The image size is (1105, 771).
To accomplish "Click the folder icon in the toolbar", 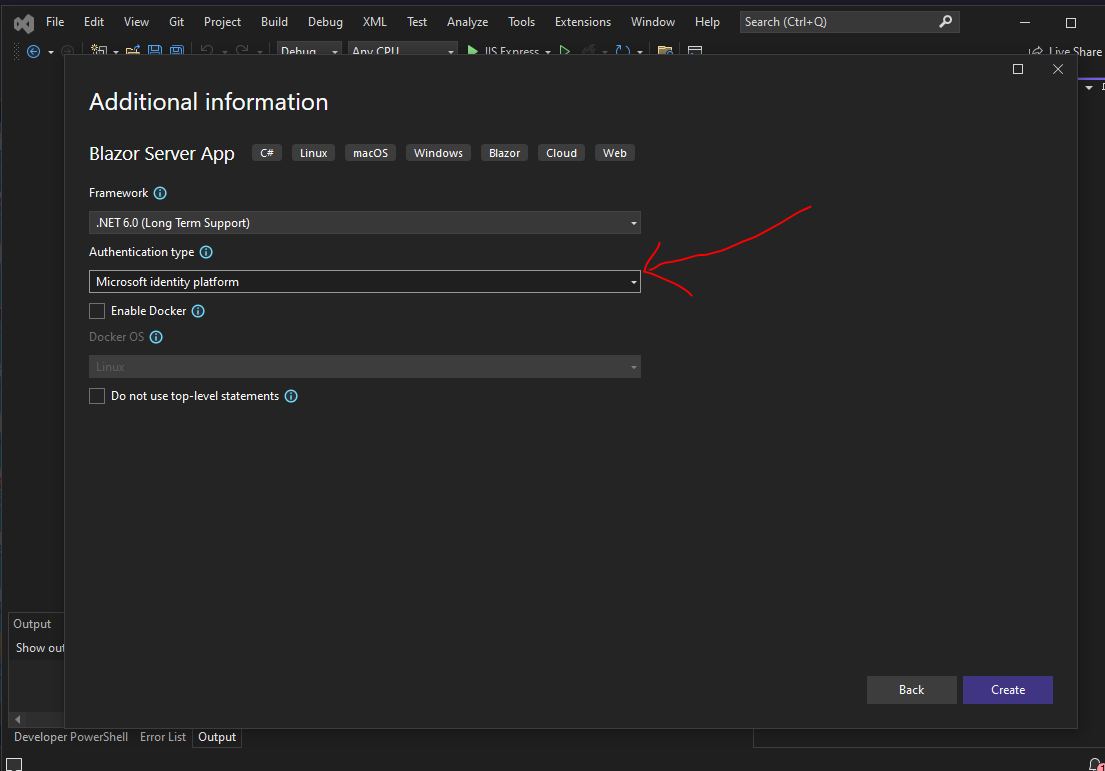I will click(x=665, y=51).
